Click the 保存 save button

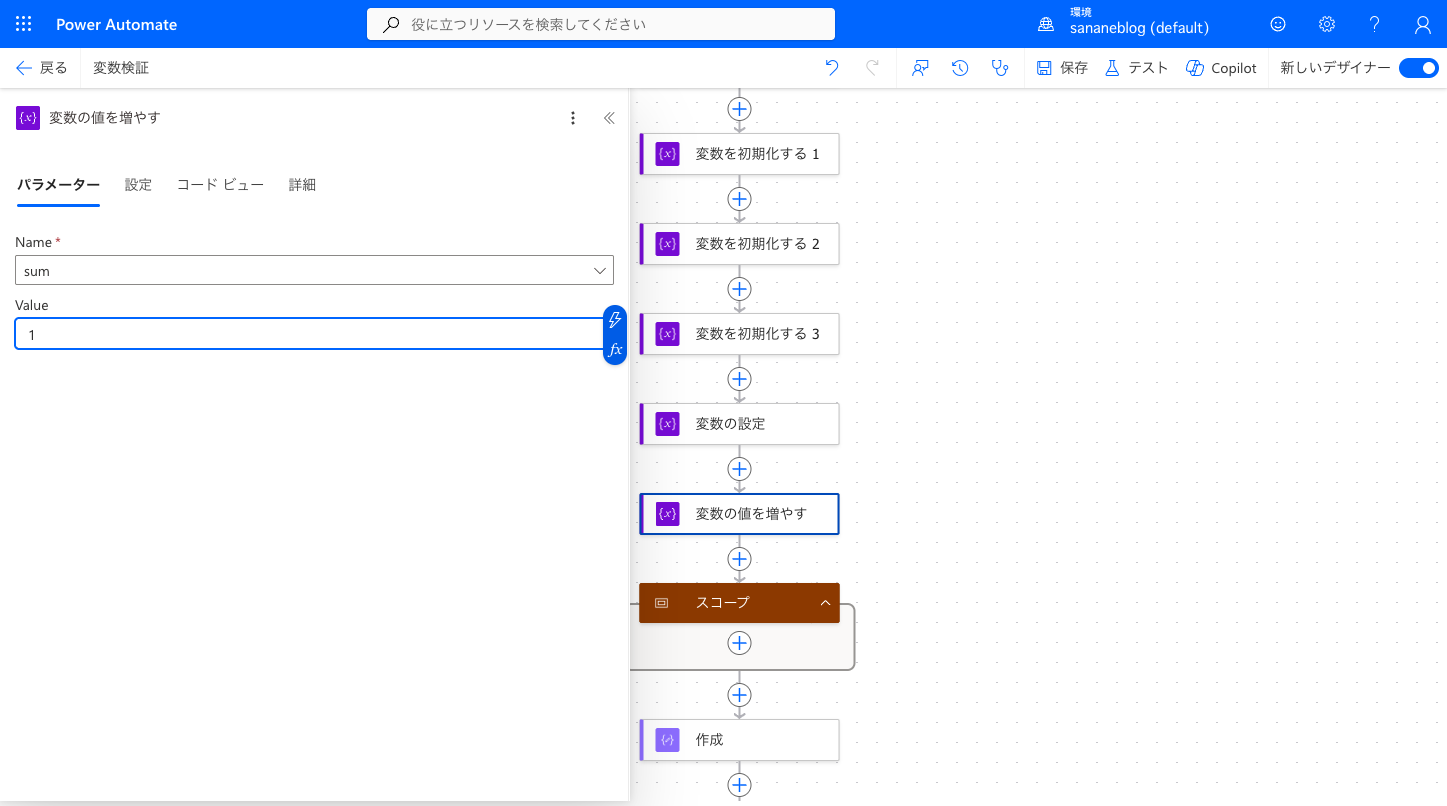(x=1062, y=68)
